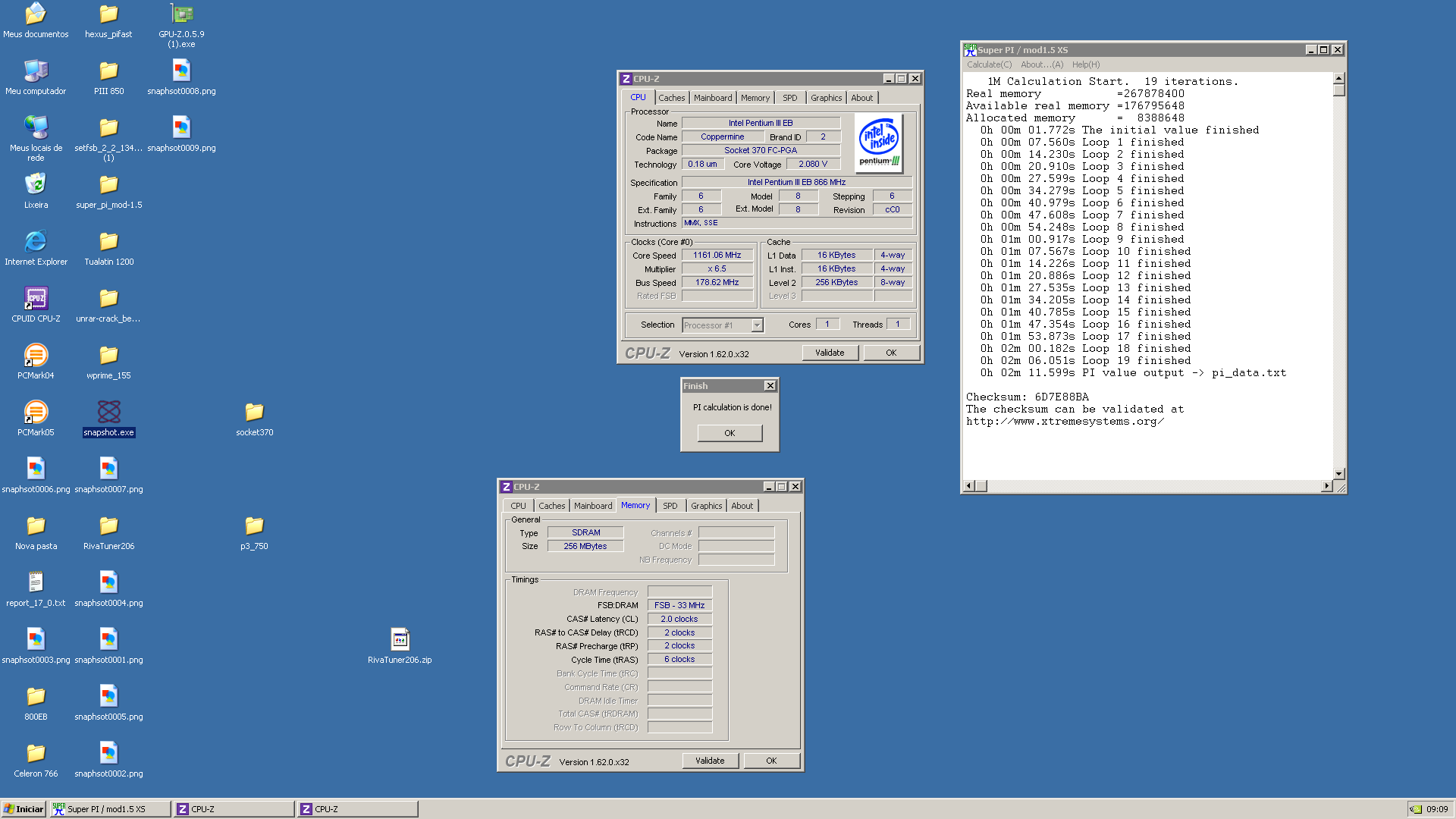1456x819 pixels.
Task: Close the Finish dialog
Action: click(770, 386)
